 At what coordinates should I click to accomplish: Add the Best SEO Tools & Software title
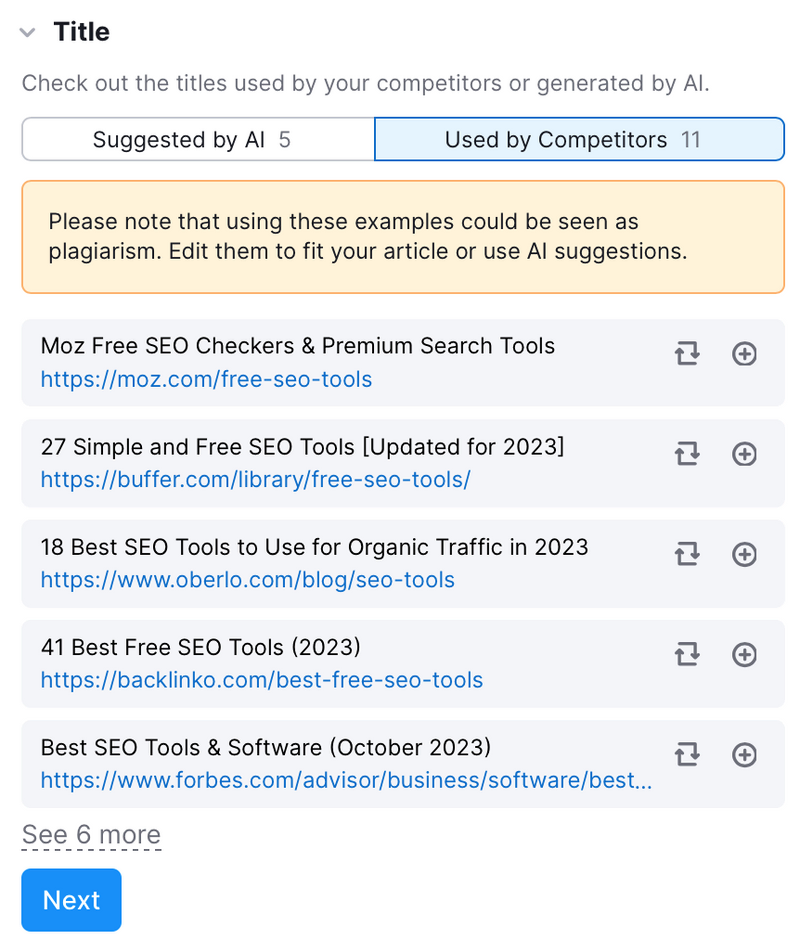744,755
